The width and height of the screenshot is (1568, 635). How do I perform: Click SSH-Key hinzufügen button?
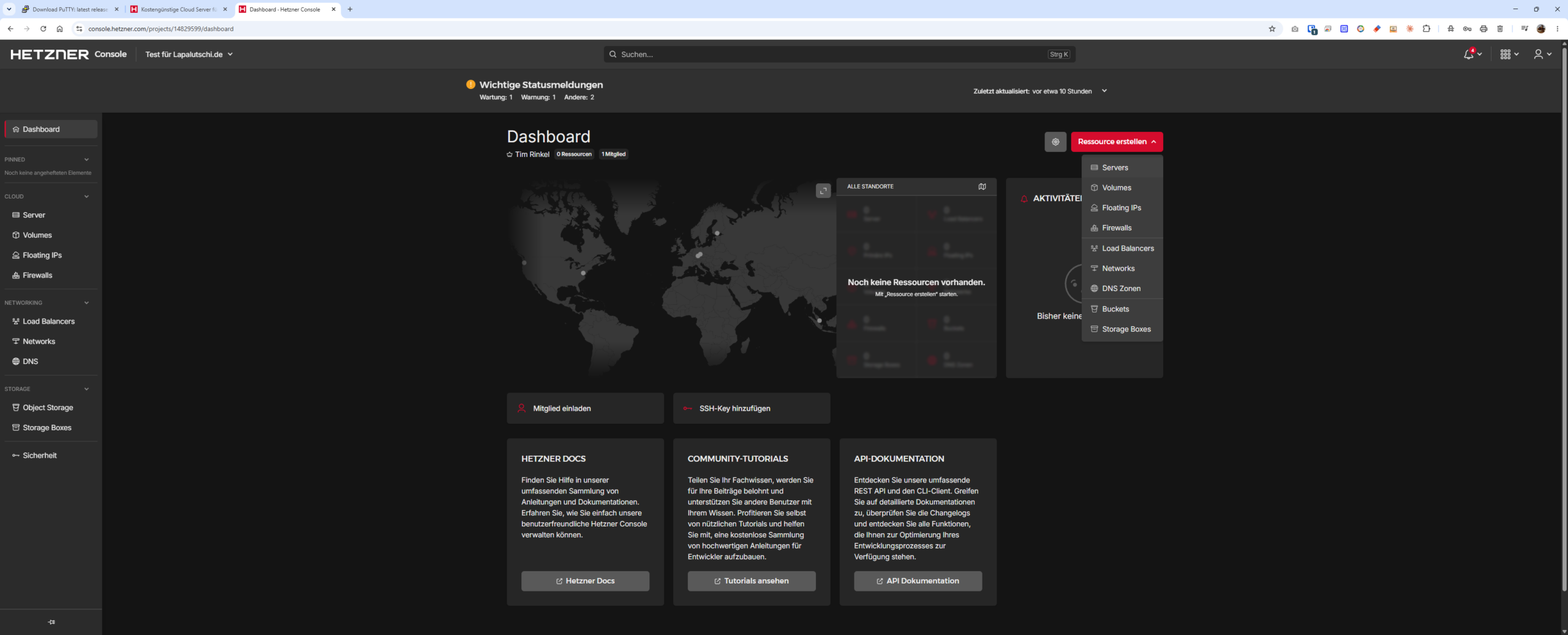coord(752,408)
